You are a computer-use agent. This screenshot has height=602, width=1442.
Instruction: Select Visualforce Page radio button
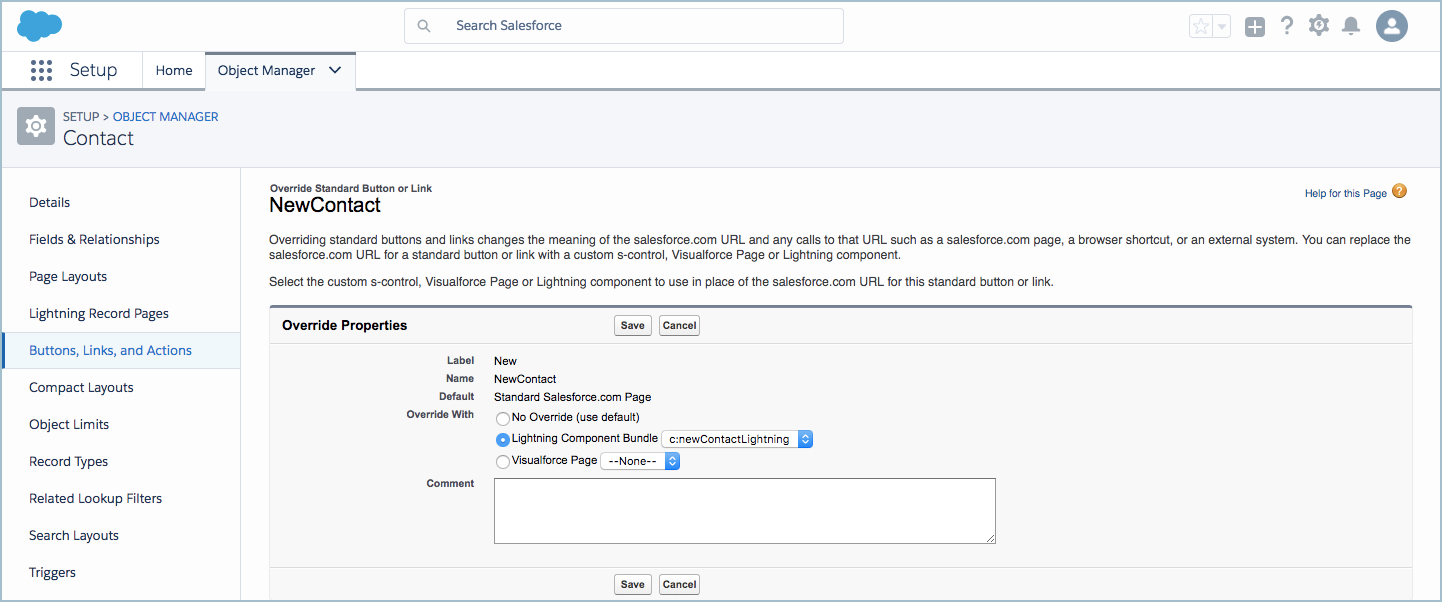click(x=503, y=461)
